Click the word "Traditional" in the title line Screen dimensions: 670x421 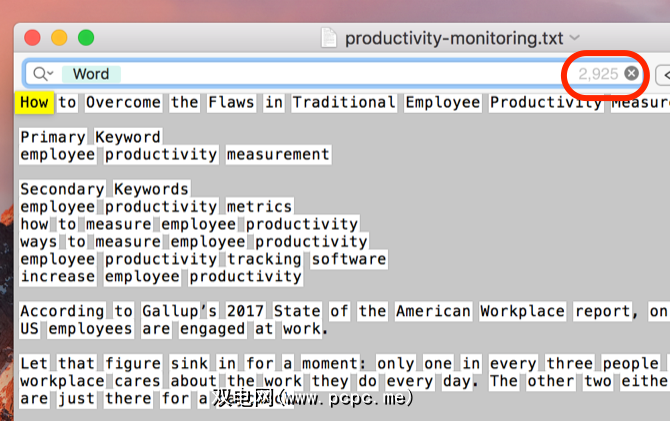click(x=344, y=102)
